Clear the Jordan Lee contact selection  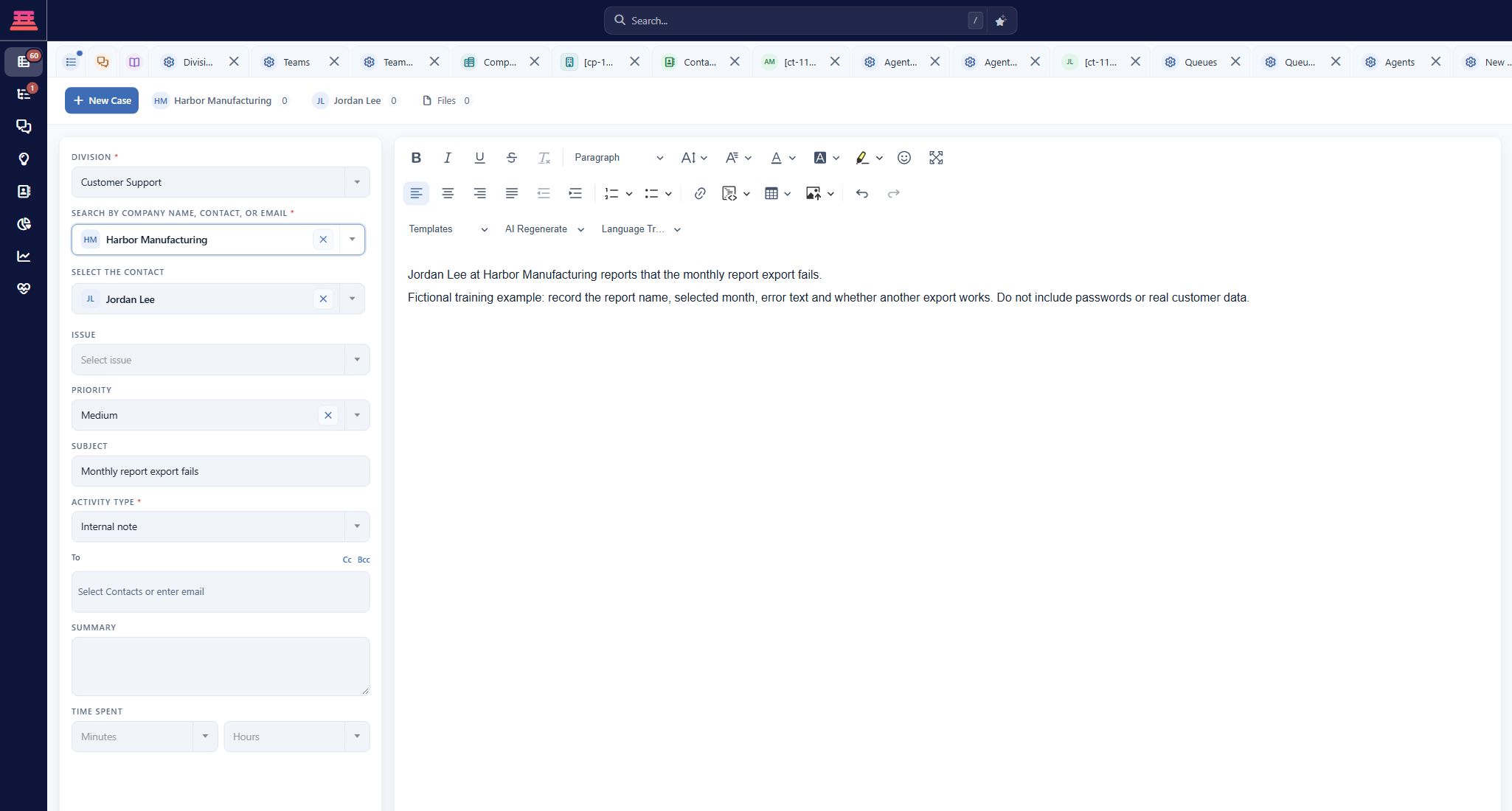tap(323, 299)
